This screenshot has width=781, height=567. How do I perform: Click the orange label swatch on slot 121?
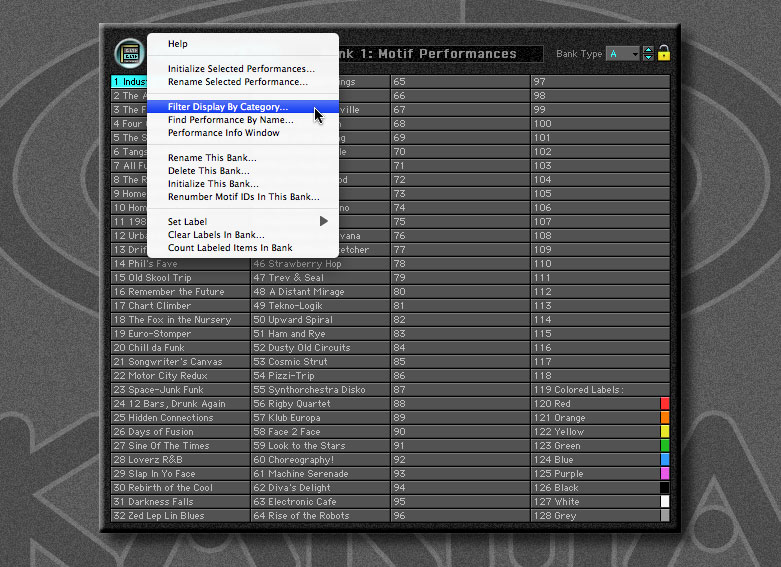pos(665,418)
